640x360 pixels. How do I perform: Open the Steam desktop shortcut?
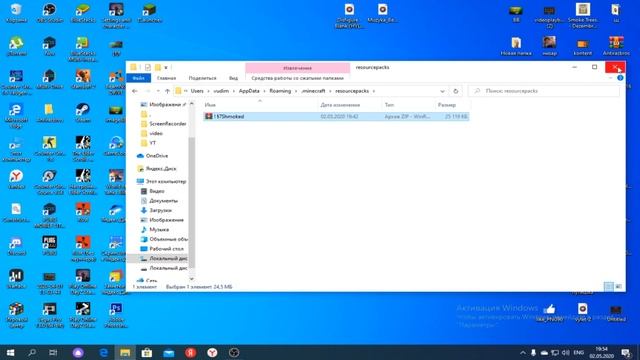(x=83, y=112)
